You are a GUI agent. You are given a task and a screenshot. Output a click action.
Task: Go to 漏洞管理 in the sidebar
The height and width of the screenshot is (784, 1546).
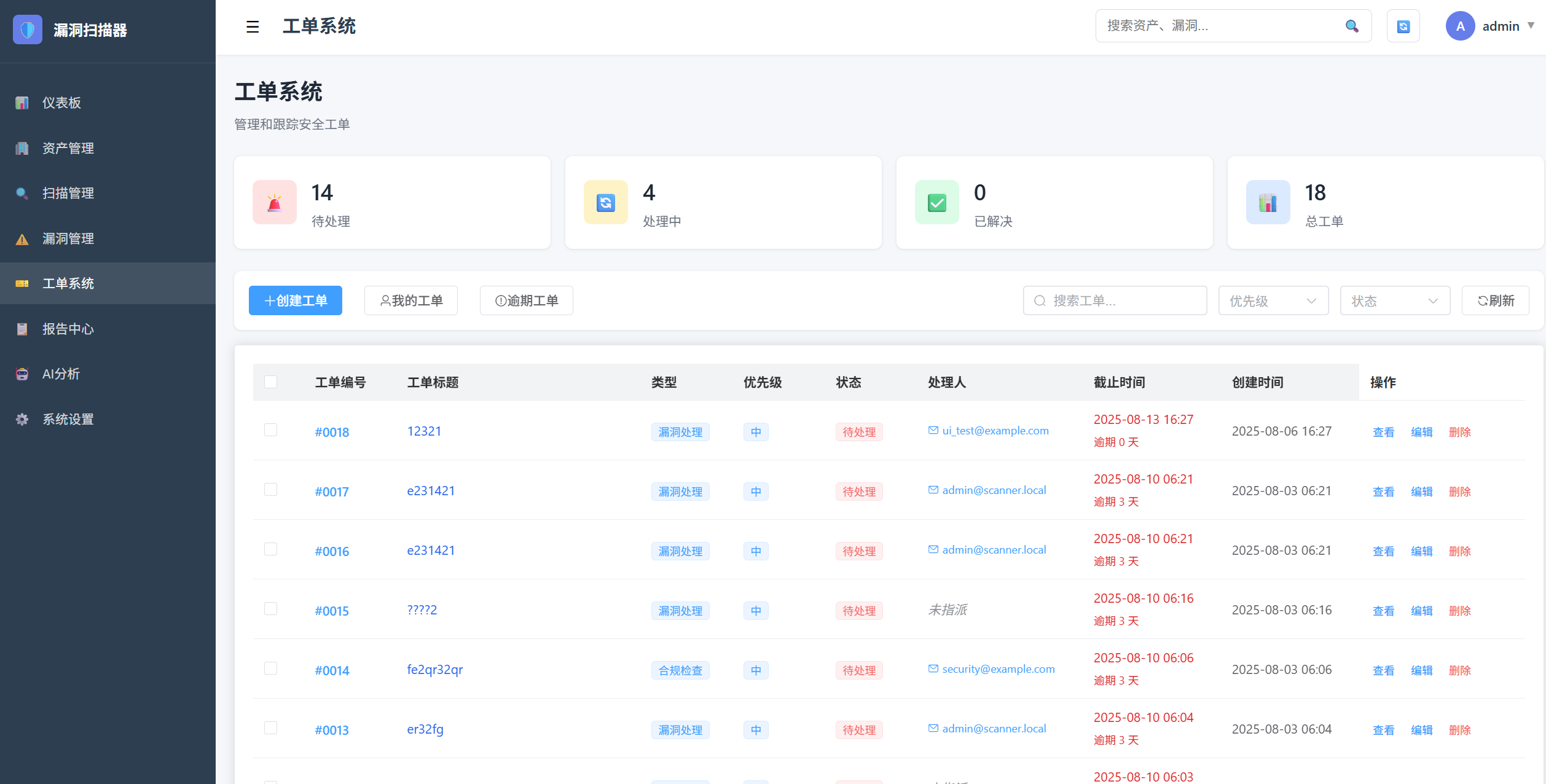coord(68,238)
